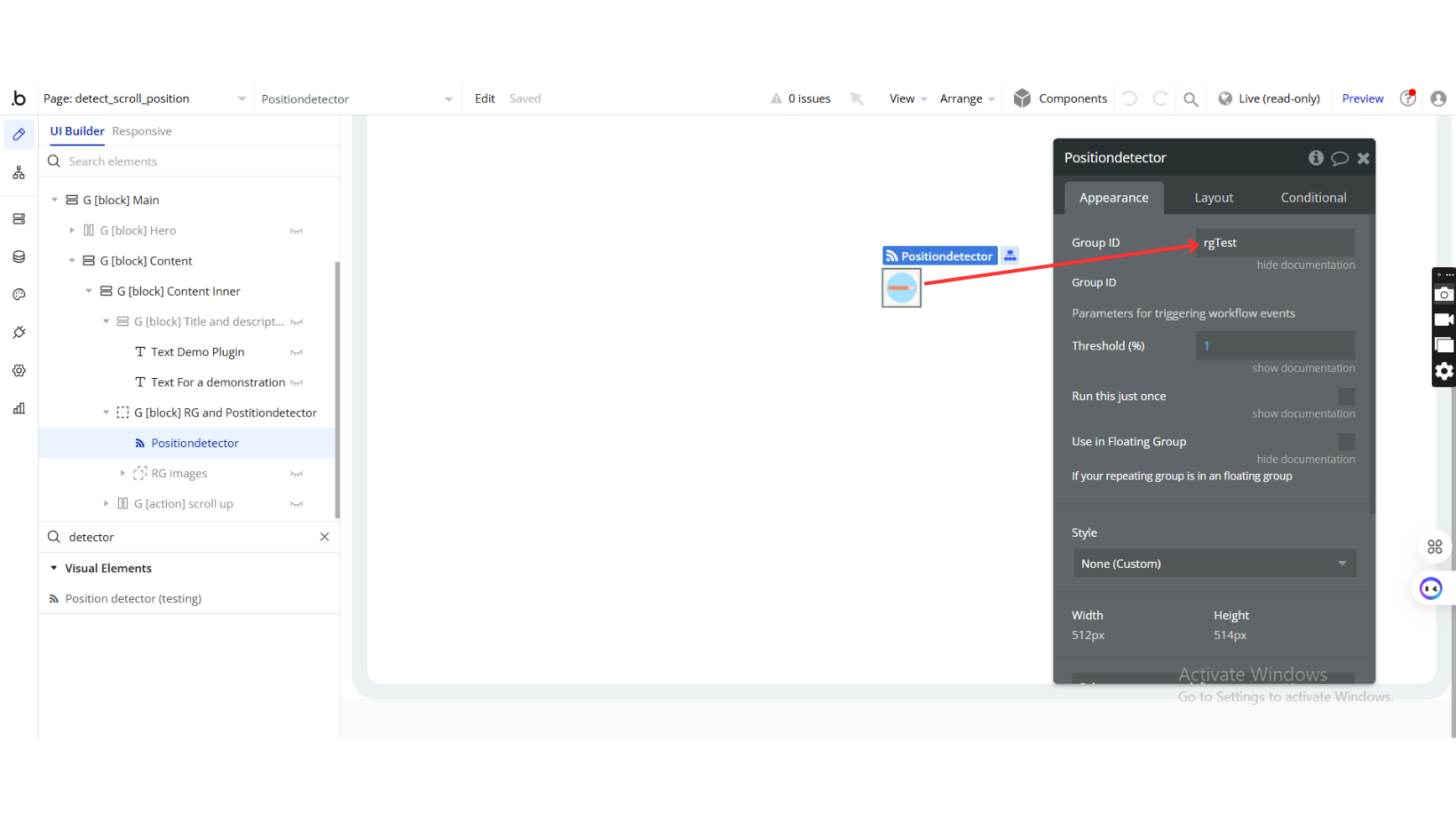Click the recorder gear icon at right edge
This screenshot has height=820, width=1456.
click(1444, 371)
